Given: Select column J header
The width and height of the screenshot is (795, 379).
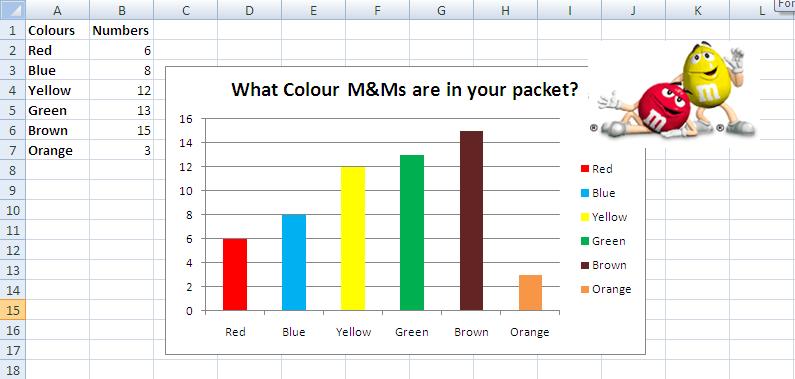Looking at the screenshot, I should pyautogui.click(x=633, y=10).
